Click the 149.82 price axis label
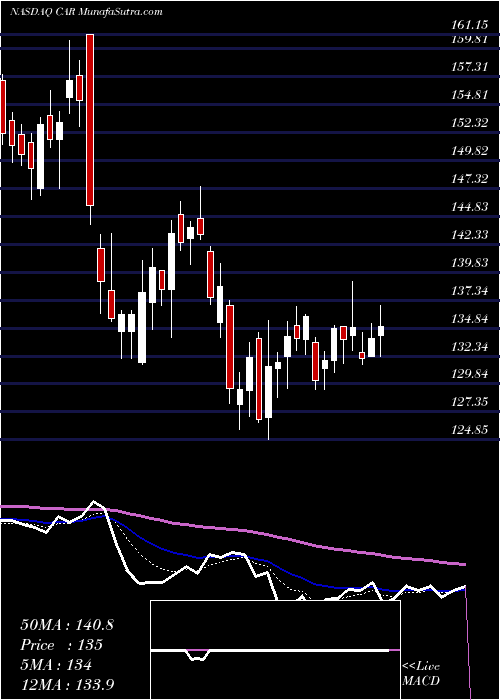The image size is (500, 700). [468, 151]
